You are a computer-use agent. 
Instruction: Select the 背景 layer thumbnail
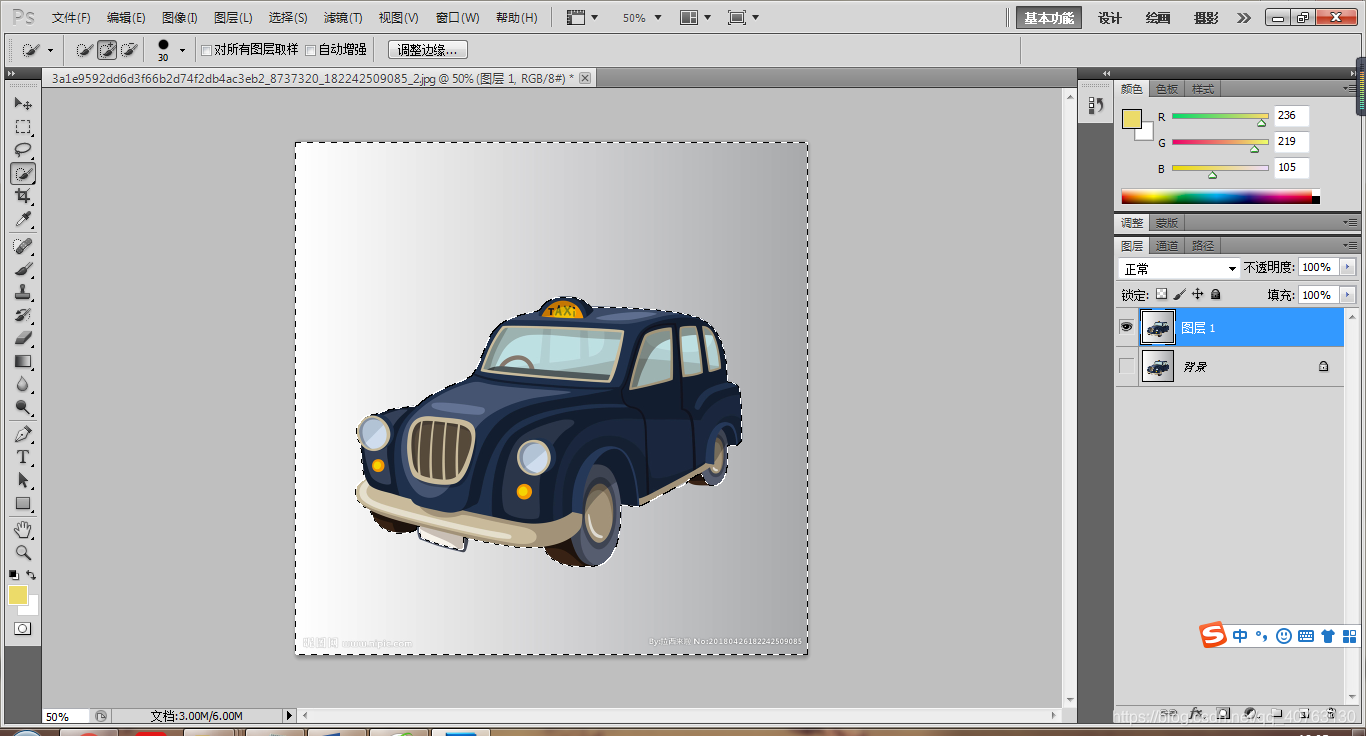[1158, 367]
